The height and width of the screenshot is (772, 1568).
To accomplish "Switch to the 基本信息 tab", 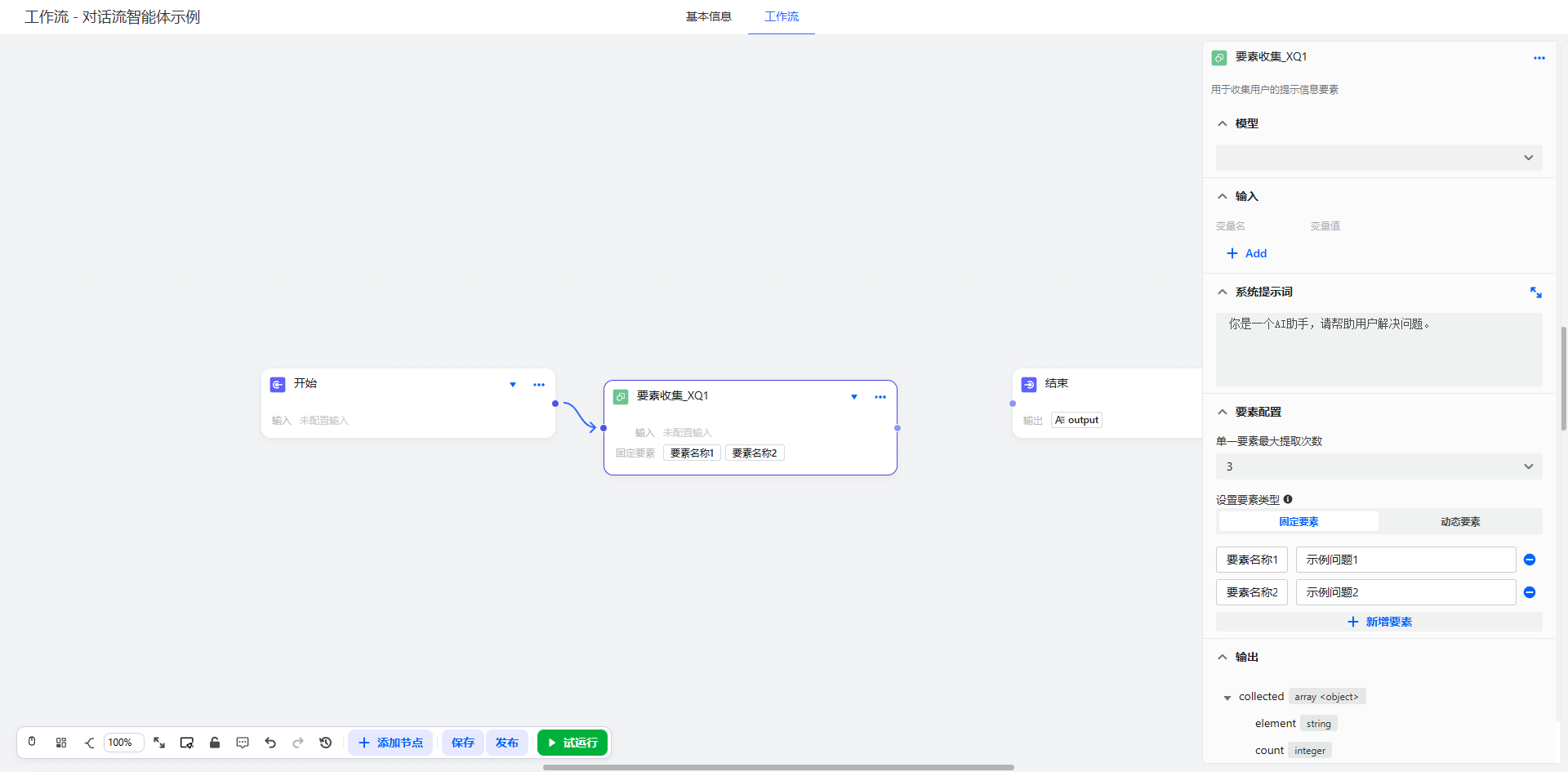I will pyautogui.click(x=708, y=16).
